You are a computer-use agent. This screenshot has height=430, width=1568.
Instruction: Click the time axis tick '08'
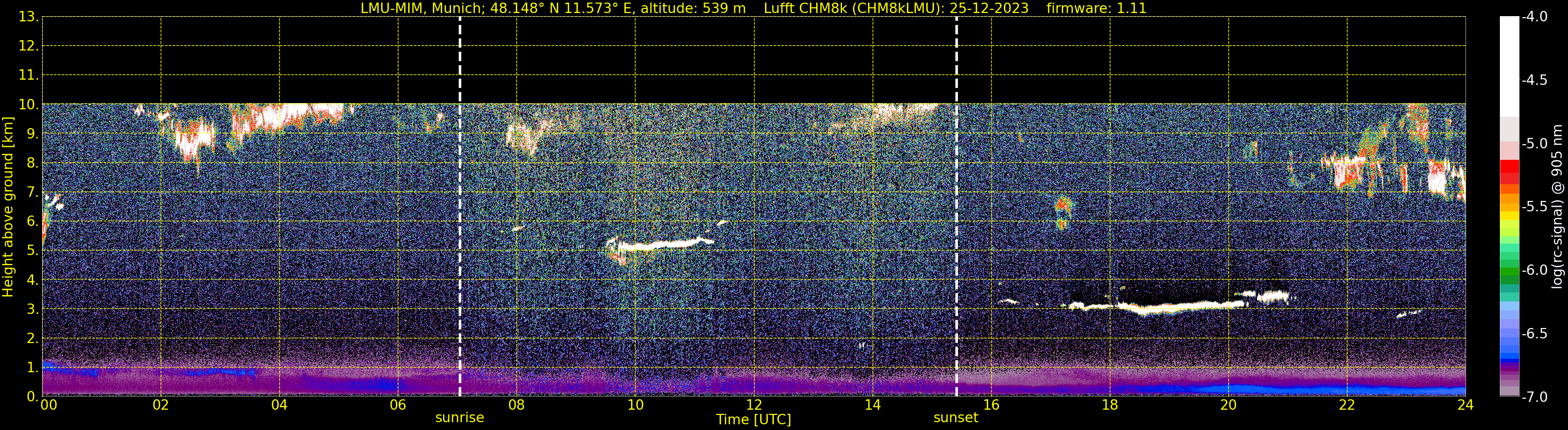(x=517, y=405)
